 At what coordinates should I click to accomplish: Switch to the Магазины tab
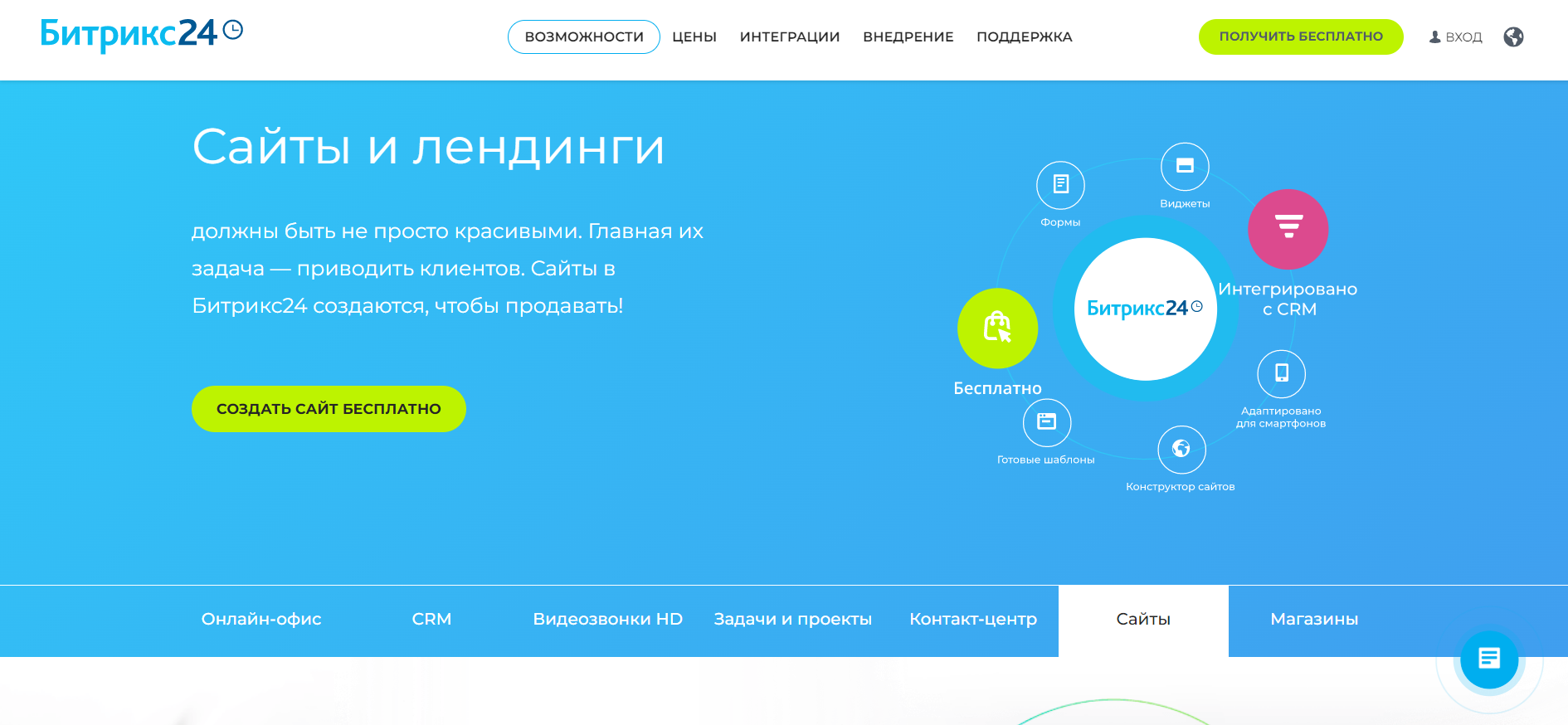tap(1314, 620)
